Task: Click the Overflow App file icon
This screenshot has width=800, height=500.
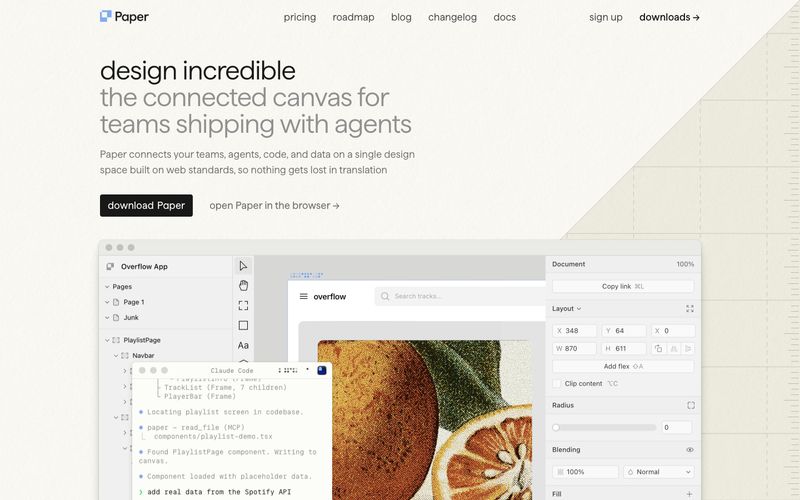Action: 110,266
